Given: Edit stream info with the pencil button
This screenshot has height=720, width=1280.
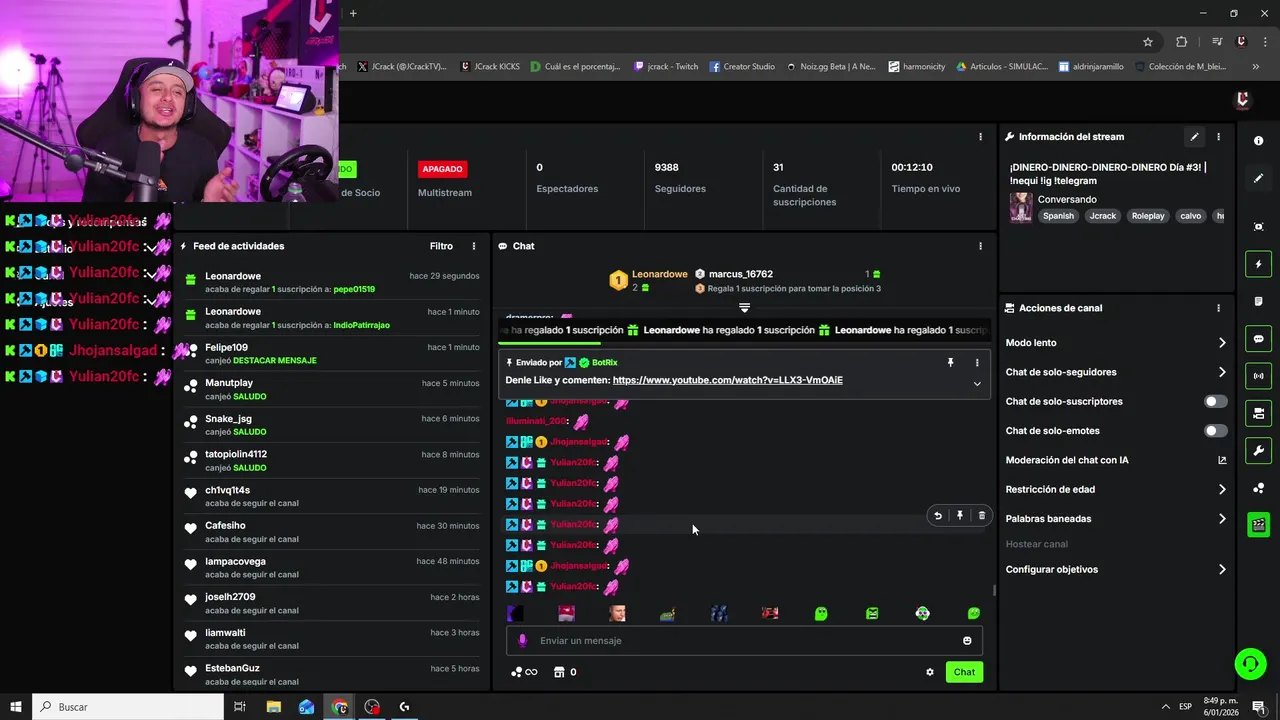Looking at the screenshot, I should pos(1194,137).
